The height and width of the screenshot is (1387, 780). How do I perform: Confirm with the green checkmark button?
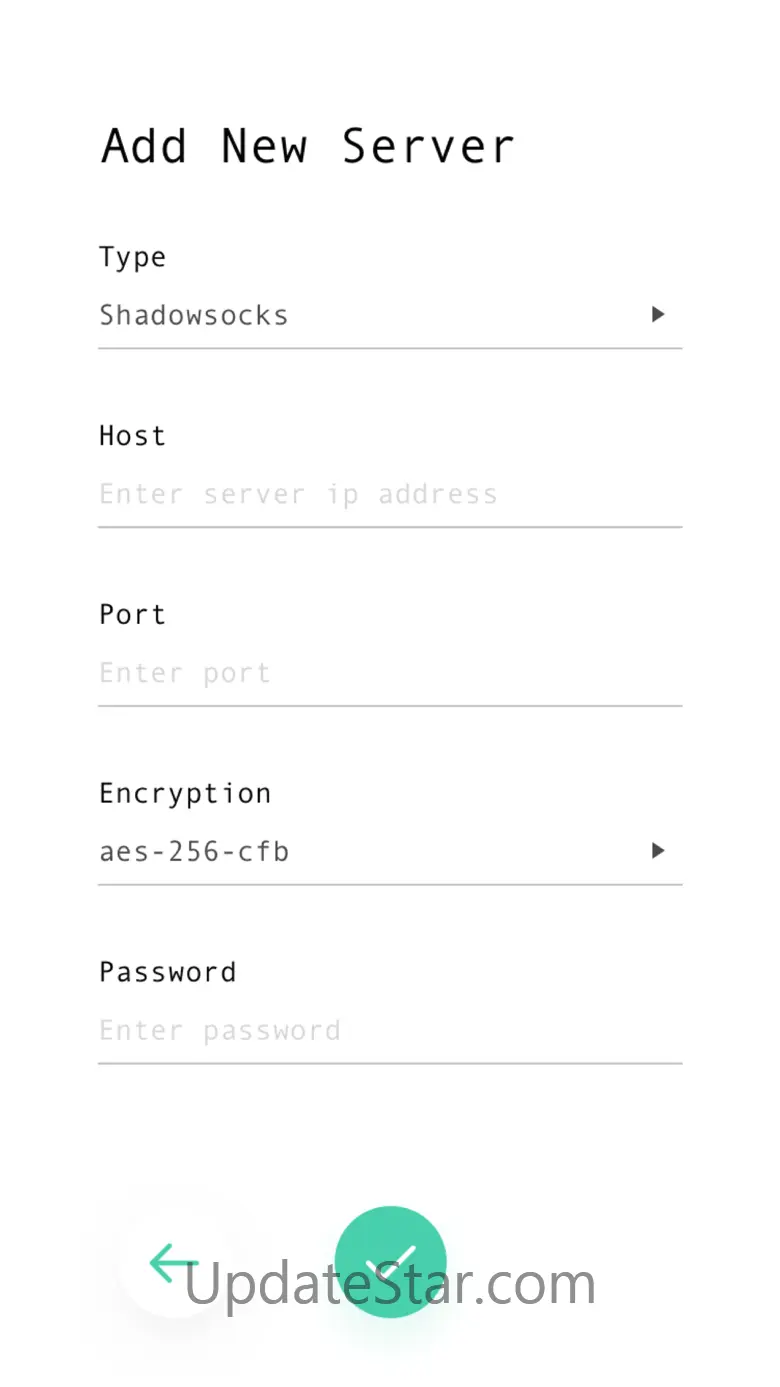click(x=390, y=1261)
